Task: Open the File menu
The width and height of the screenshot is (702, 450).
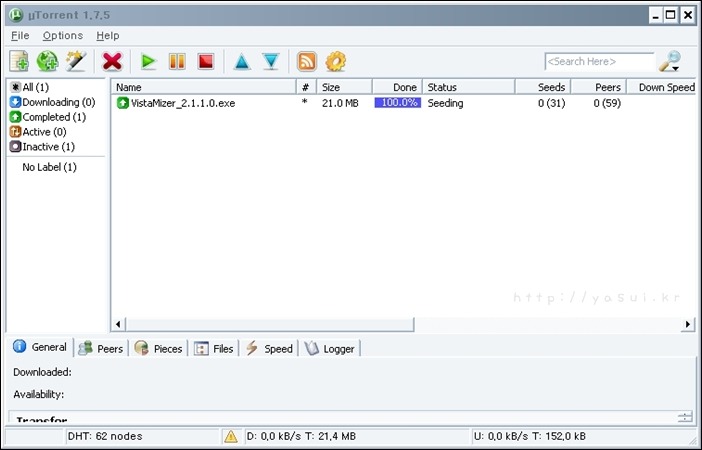Action: (x=20, y=35)
